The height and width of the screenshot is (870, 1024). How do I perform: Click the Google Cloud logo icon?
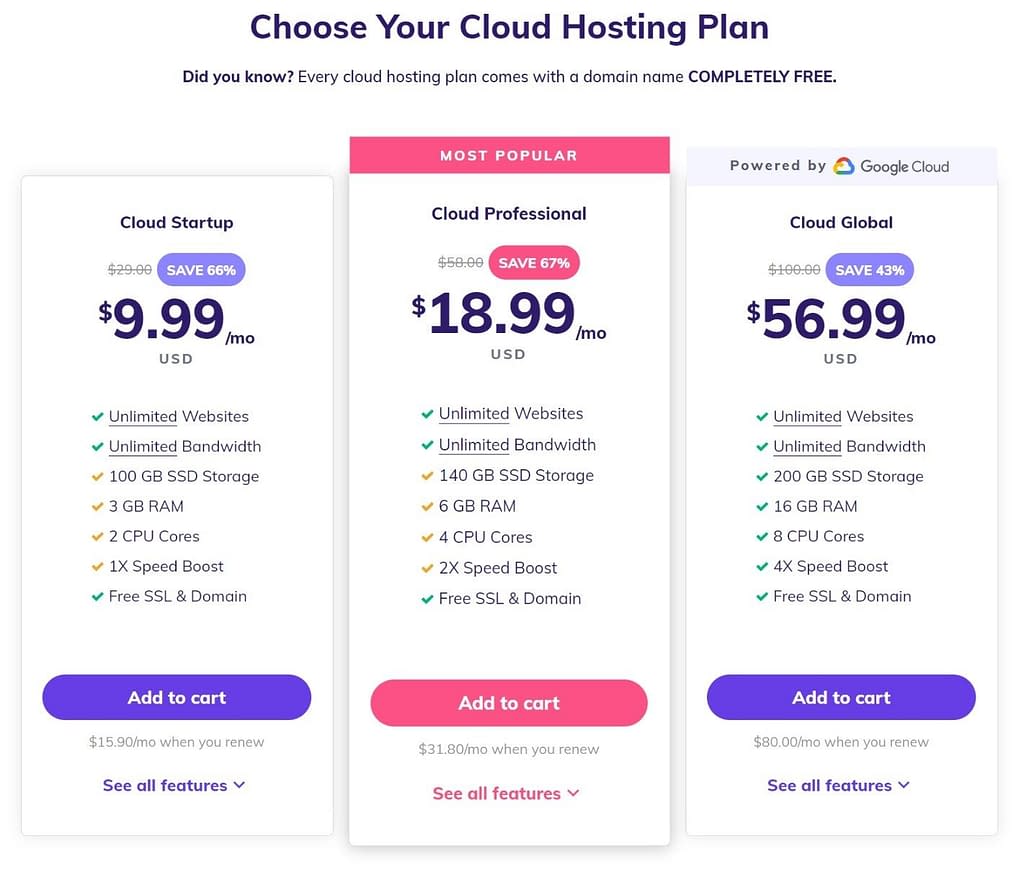(843, 166)
